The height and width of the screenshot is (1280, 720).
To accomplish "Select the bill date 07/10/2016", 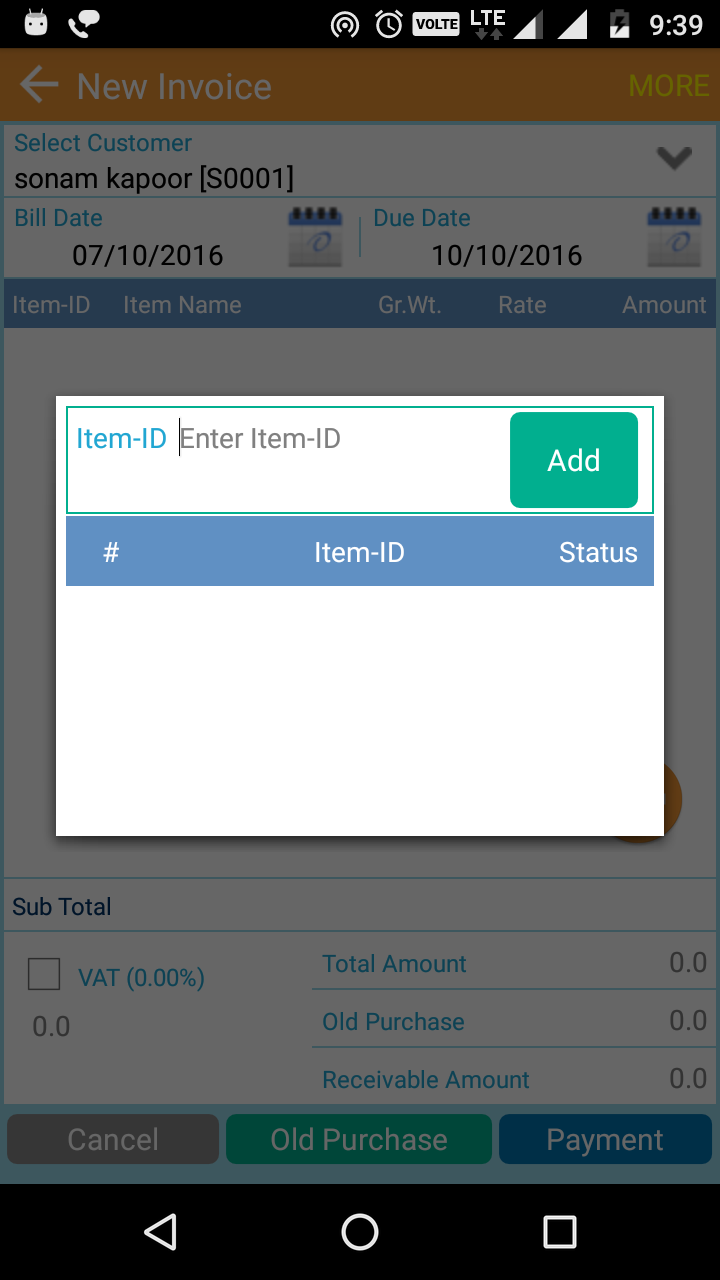I will pos(148,255).
